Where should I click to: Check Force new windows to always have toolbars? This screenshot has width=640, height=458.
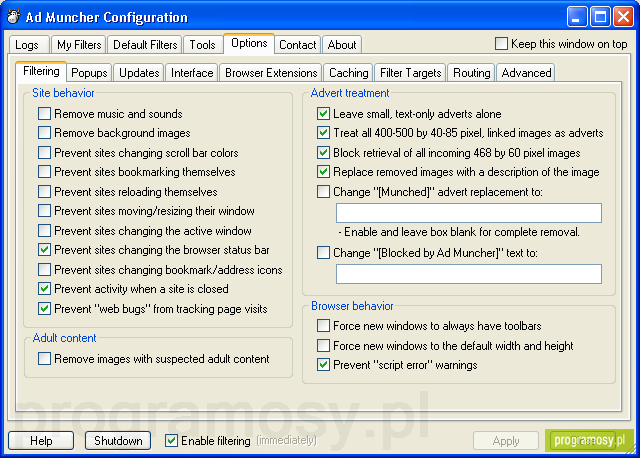click(324, 326)
